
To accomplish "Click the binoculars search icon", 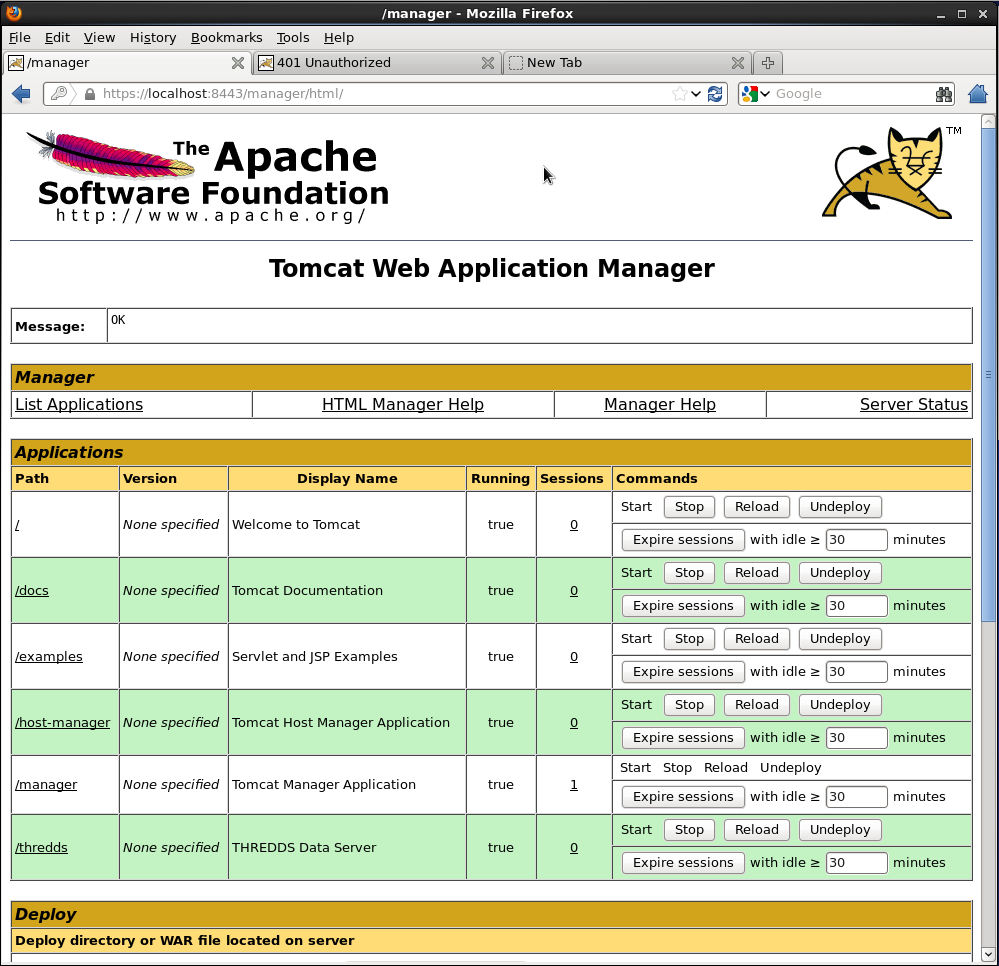I will pos(944,94).
